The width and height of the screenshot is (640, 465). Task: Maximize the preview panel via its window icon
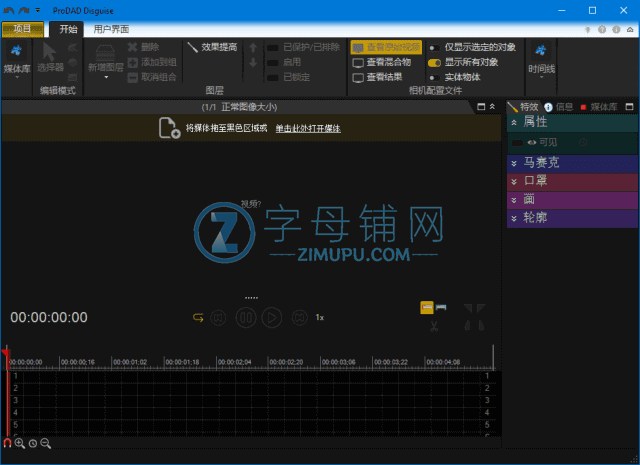[x=481, y=107]
